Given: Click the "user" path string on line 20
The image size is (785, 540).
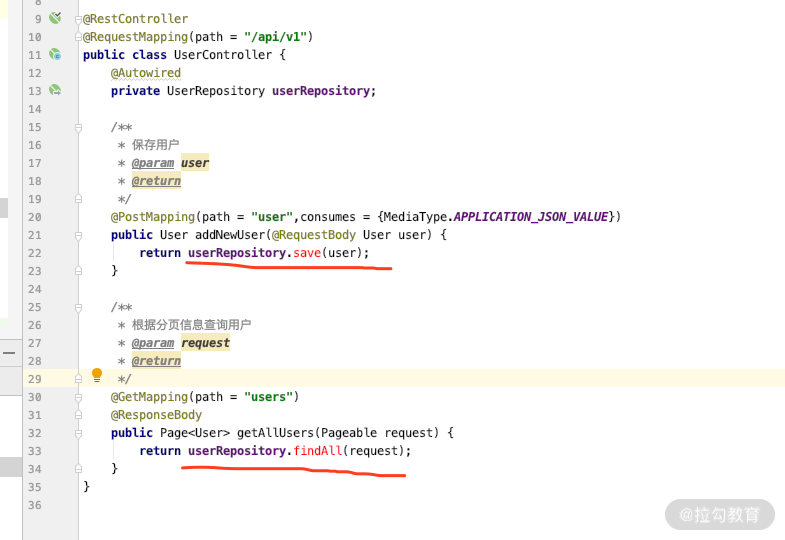Looking at the screenshot, I should click(272, 217).
